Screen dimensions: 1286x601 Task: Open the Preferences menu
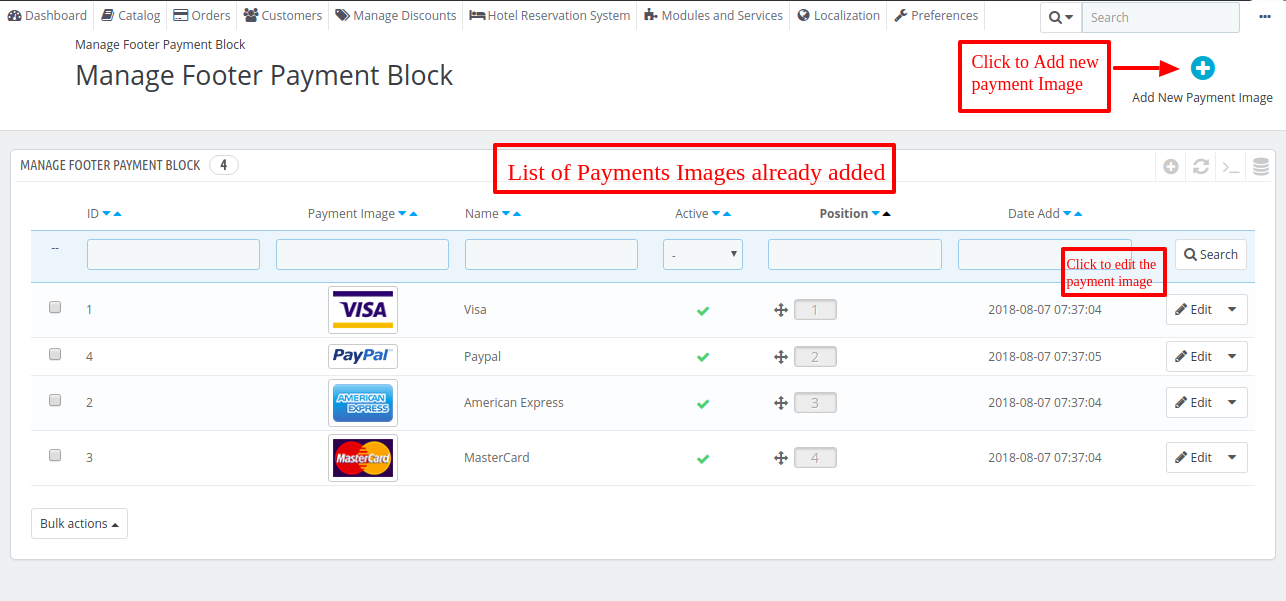936,15
